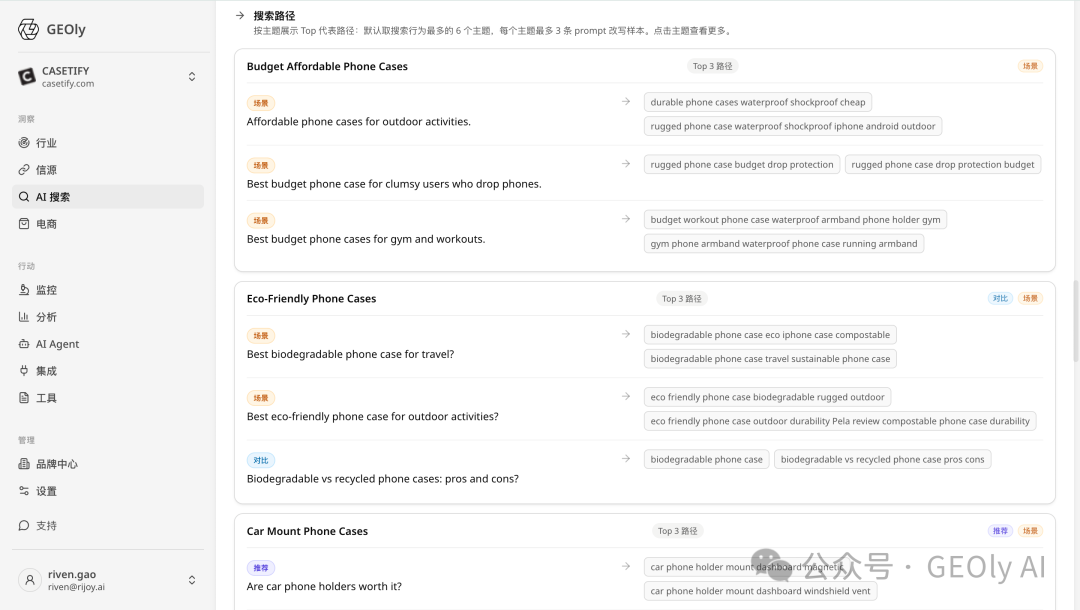Click the 品牌中心 building icon
1080x610 pixels.
(x=24, y=464)
